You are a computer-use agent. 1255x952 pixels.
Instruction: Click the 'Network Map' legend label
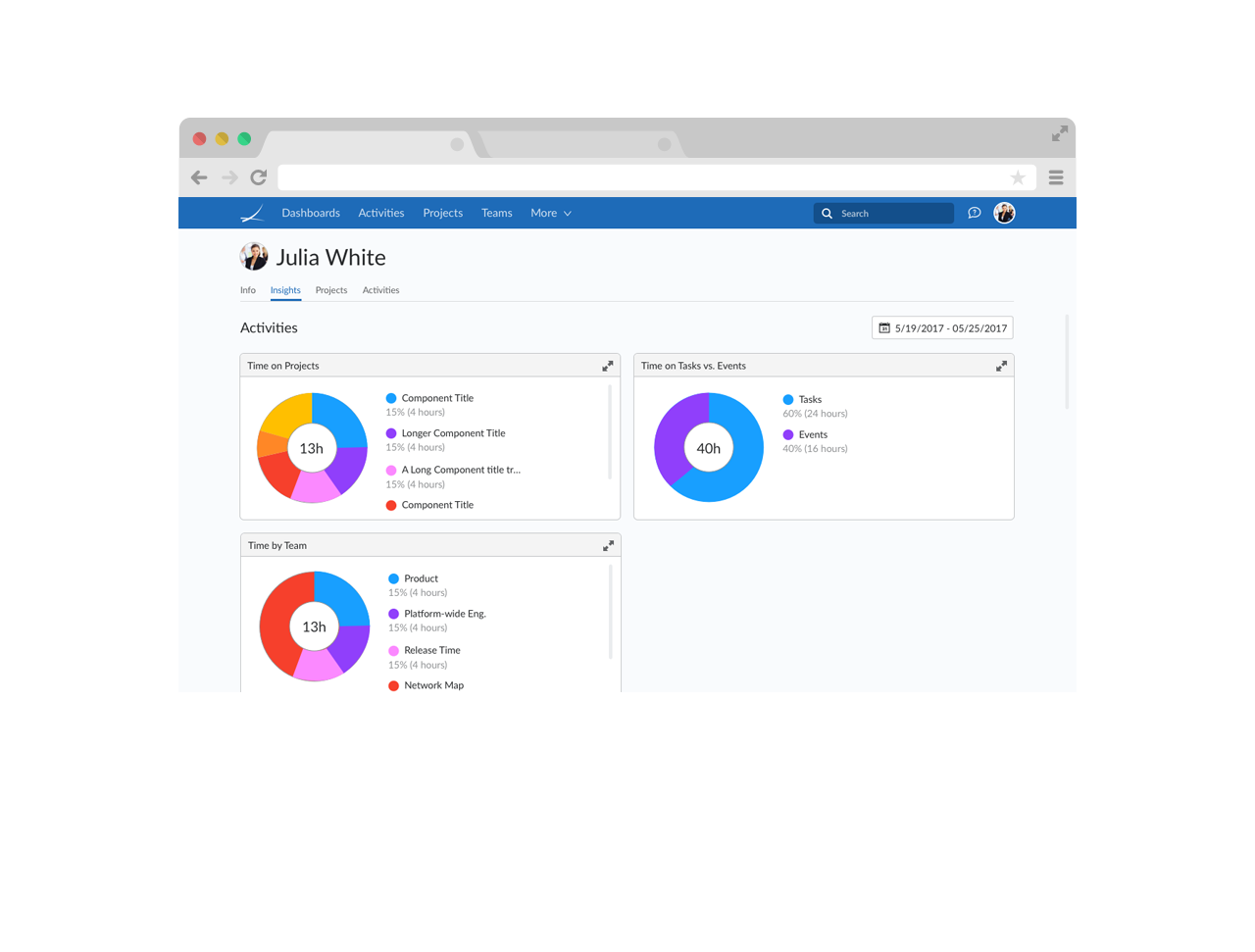[433, 685]
